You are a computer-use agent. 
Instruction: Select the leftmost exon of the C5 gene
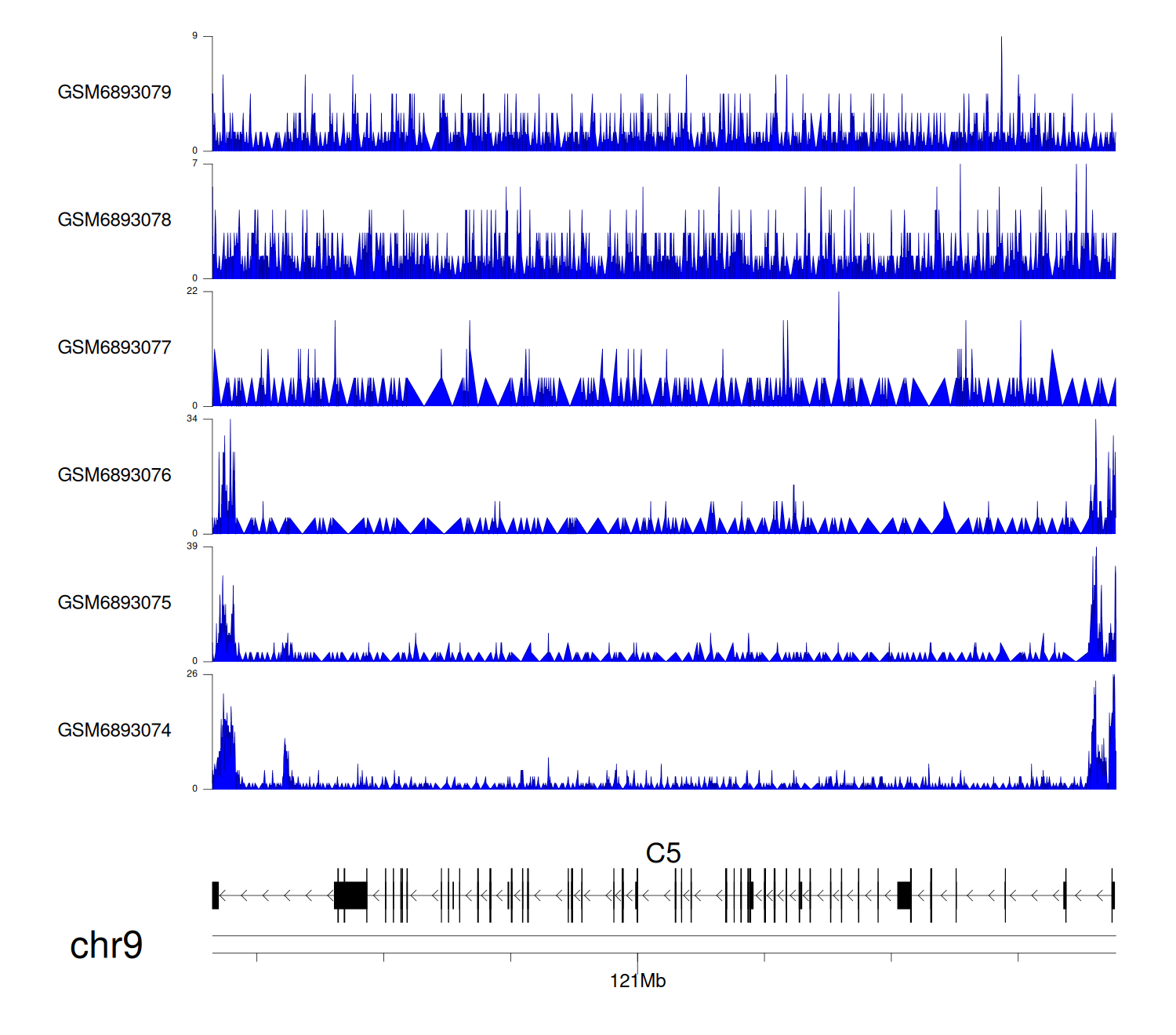click(216, 895)
